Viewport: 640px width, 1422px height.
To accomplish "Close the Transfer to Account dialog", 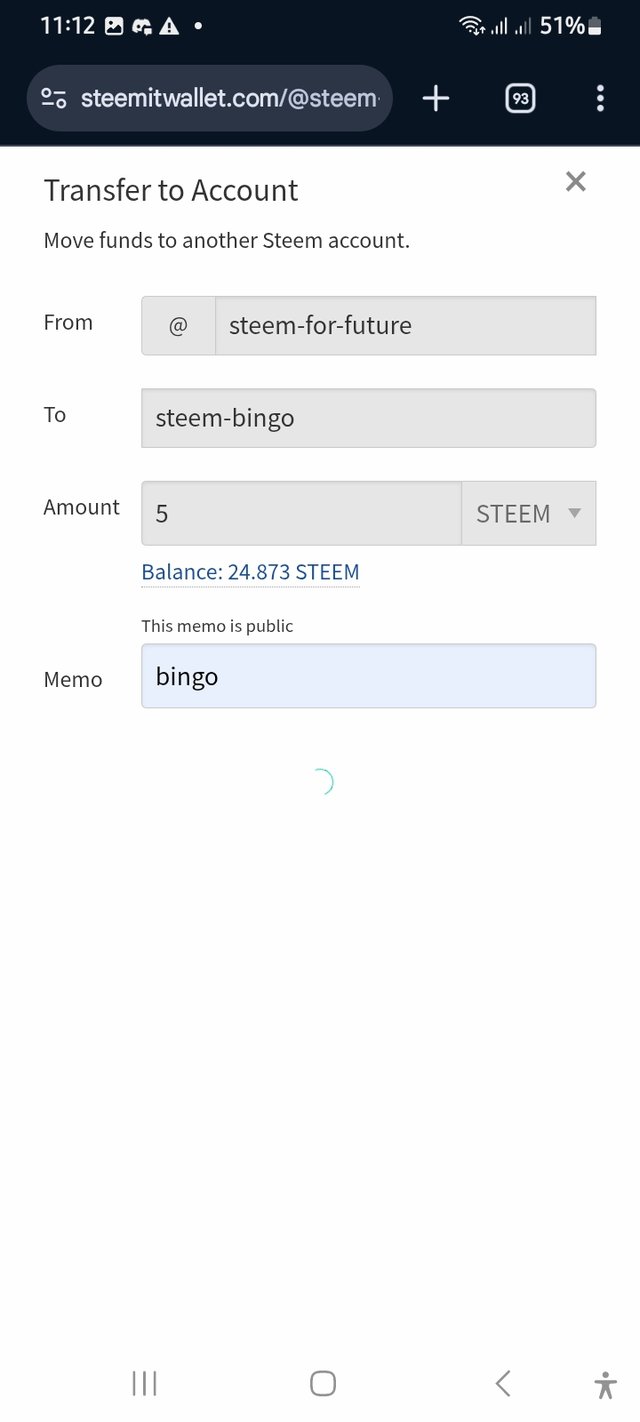I will point(575,181).
